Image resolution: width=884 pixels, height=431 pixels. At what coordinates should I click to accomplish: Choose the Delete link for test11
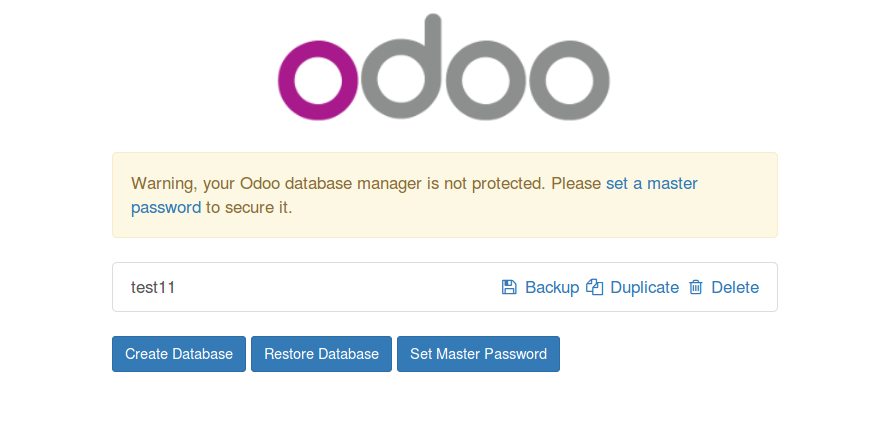(x=735, y=288)
